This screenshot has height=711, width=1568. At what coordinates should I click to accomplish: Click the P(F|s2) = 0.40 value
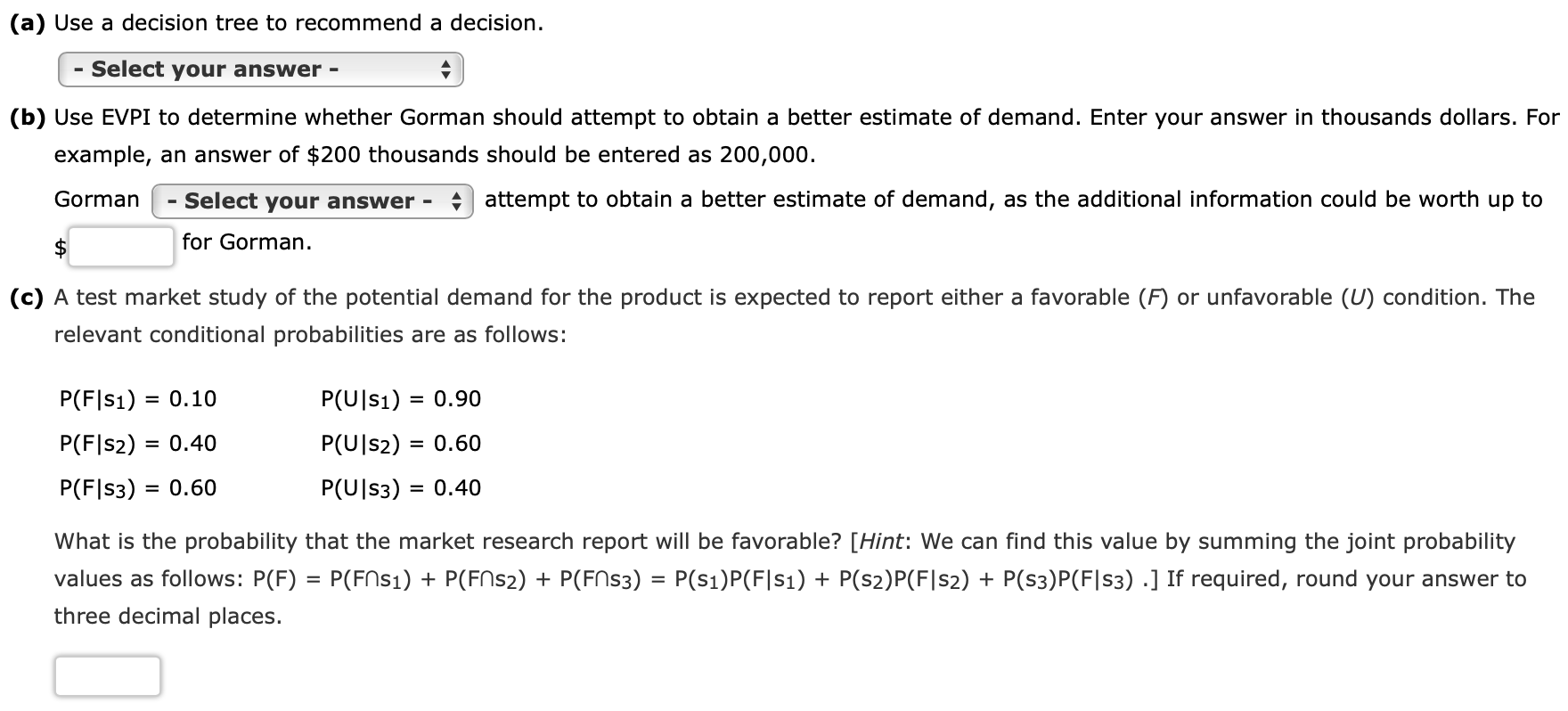(137, 444)
